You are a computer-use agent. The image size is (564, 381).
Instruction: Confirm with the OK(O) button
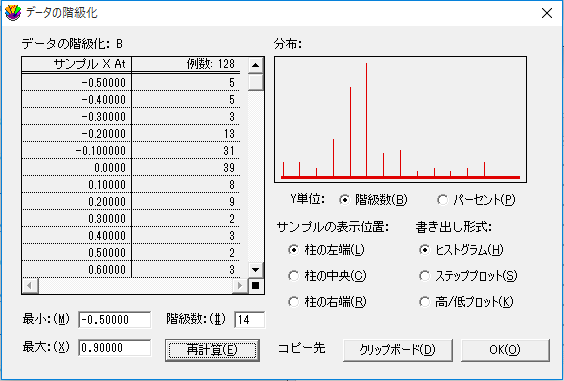click(x=505, y=350)
